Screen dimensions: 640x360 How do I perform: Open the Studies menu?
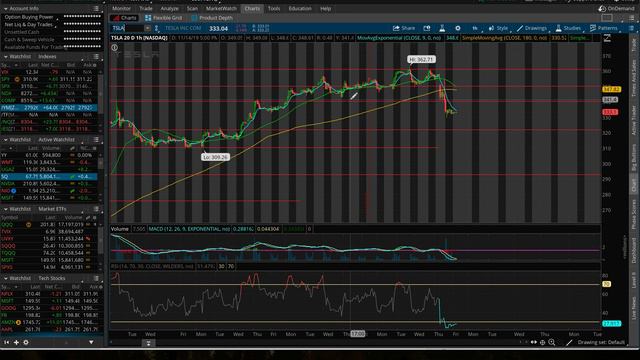tap(568, 28)
